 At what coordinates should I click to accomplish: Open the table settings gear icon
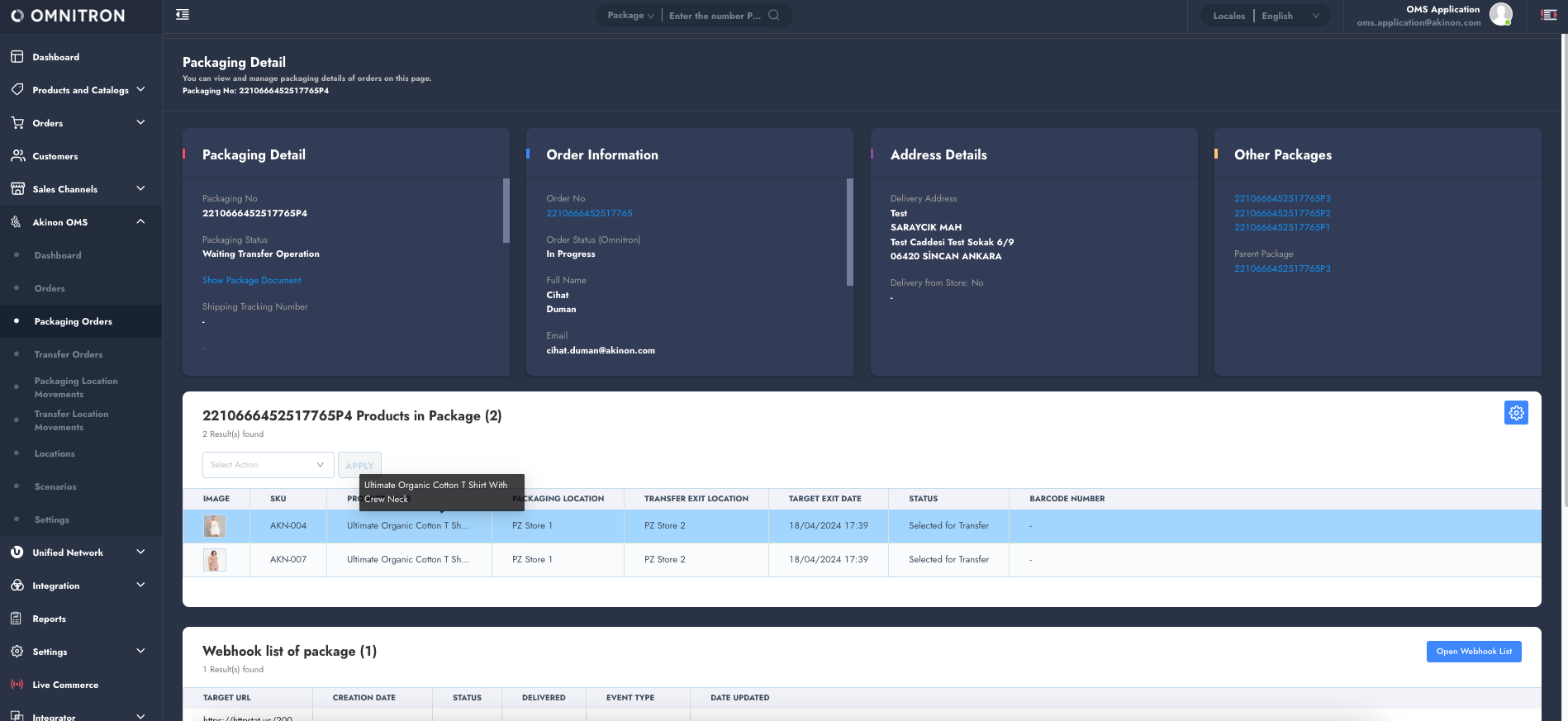tap(1516, 413)
